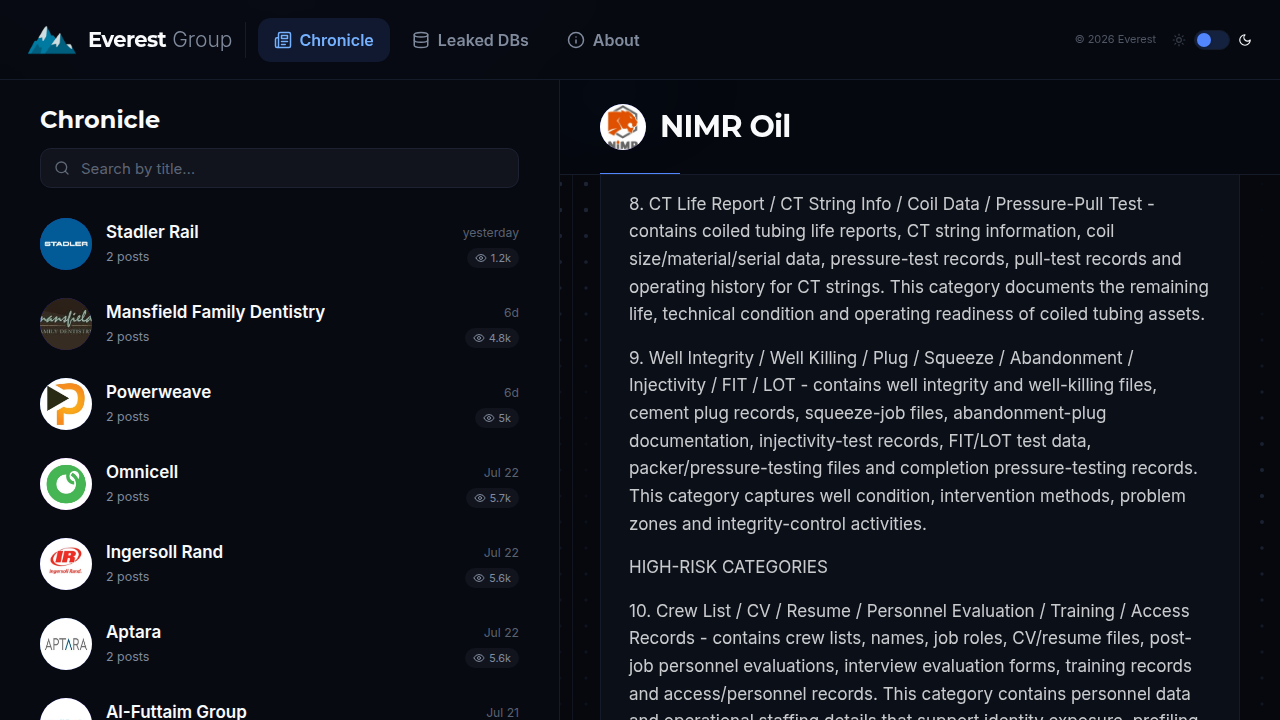
Task: Click the 'HIGH-RISK CATEGORIES' line
Action: (x=728, y=567)
